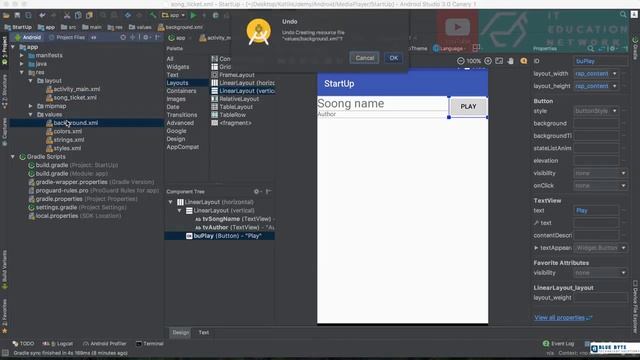This screenshot has height=360, width=640.
Task: Select LinearLayout (horizontal) in the palette
Action: [x=243, y=83]
